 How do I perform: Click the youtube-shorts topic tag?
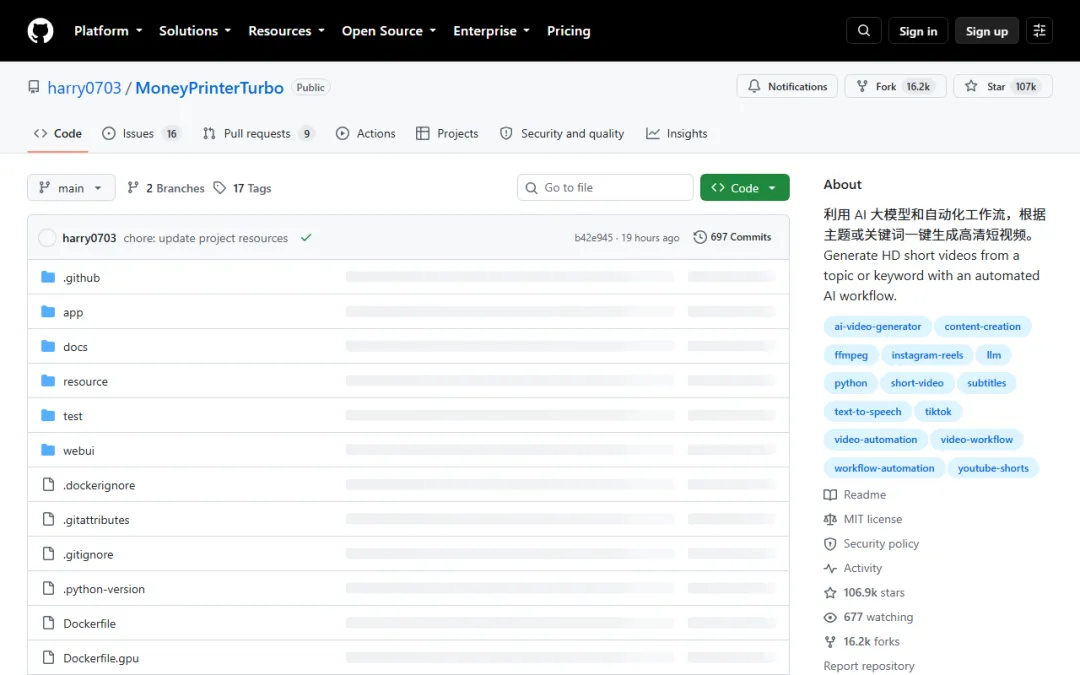coord(993,468)
